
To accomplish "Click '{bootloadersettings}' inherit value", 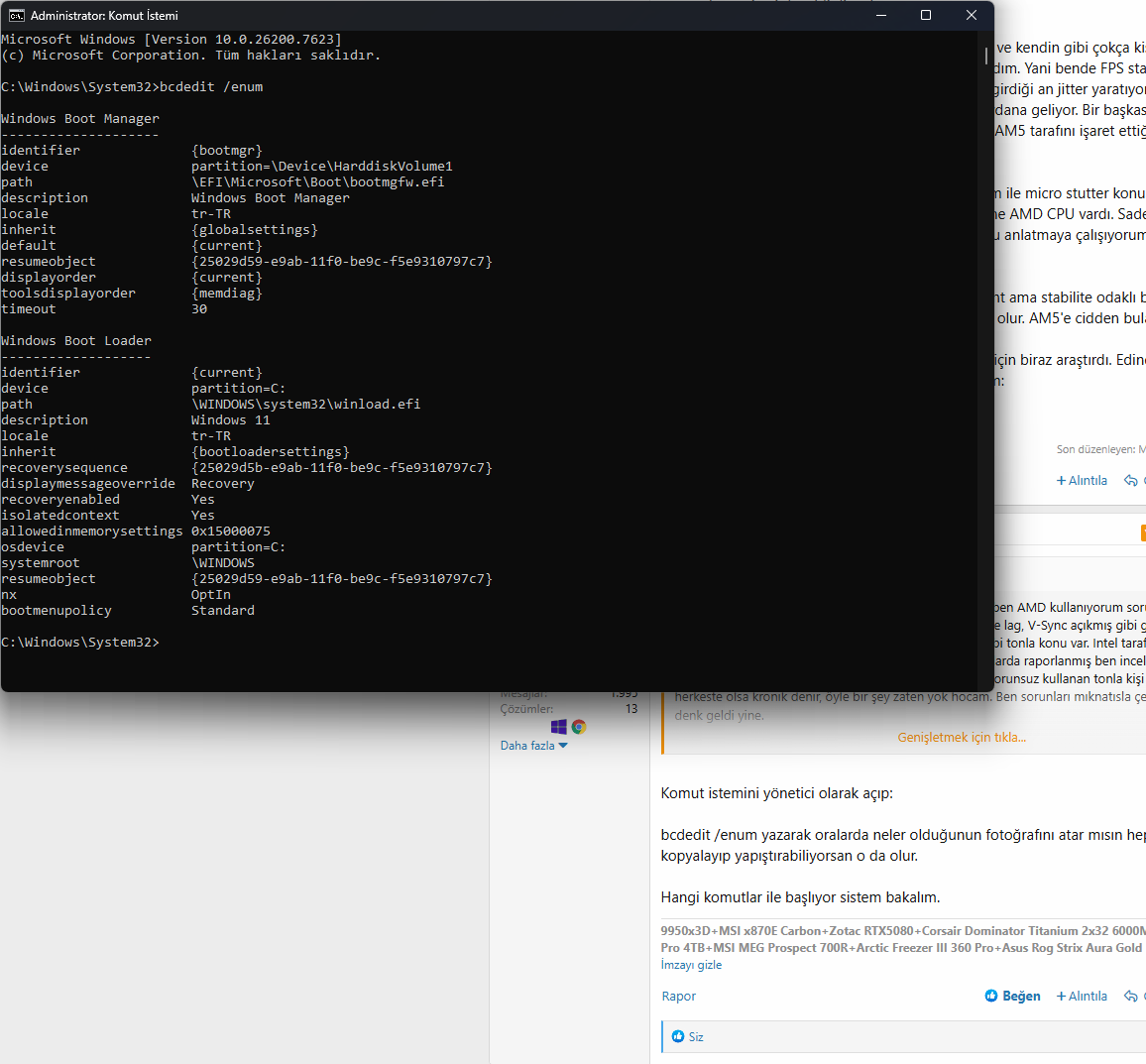I will click(x=271, y=452).
